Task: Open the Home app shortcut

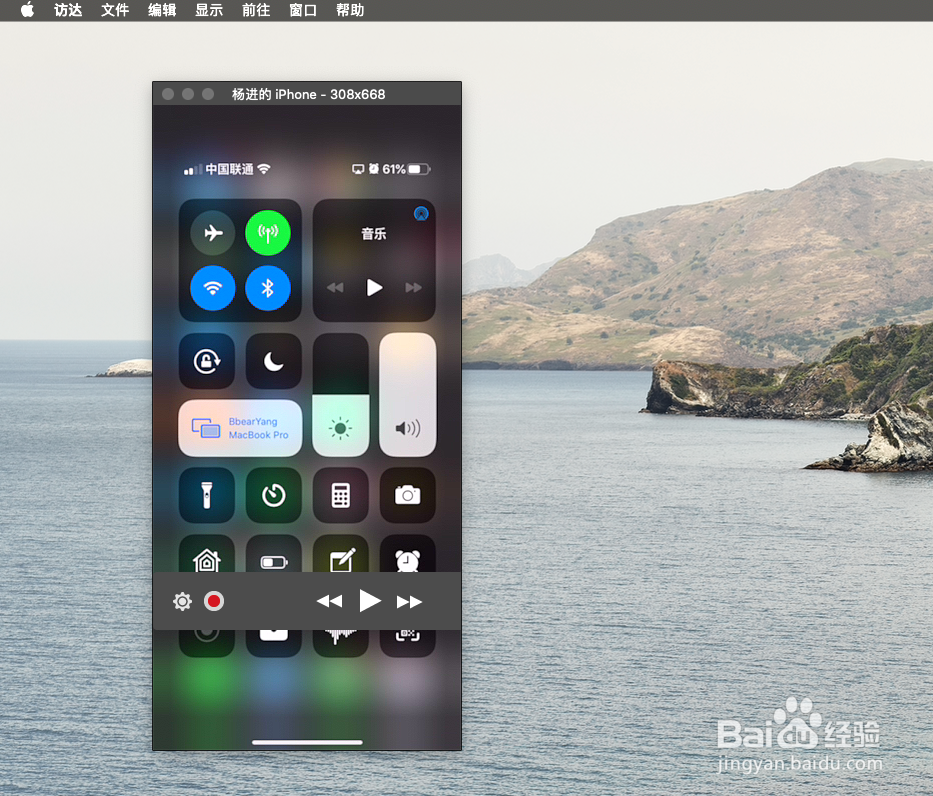Action: click(206, 554)
